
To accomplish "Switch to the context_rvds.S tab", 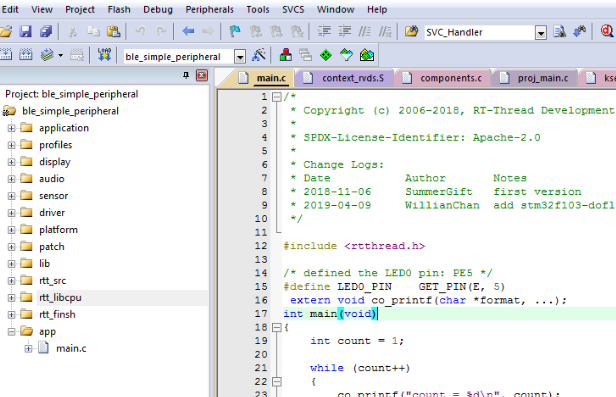I will click(345, 78).
